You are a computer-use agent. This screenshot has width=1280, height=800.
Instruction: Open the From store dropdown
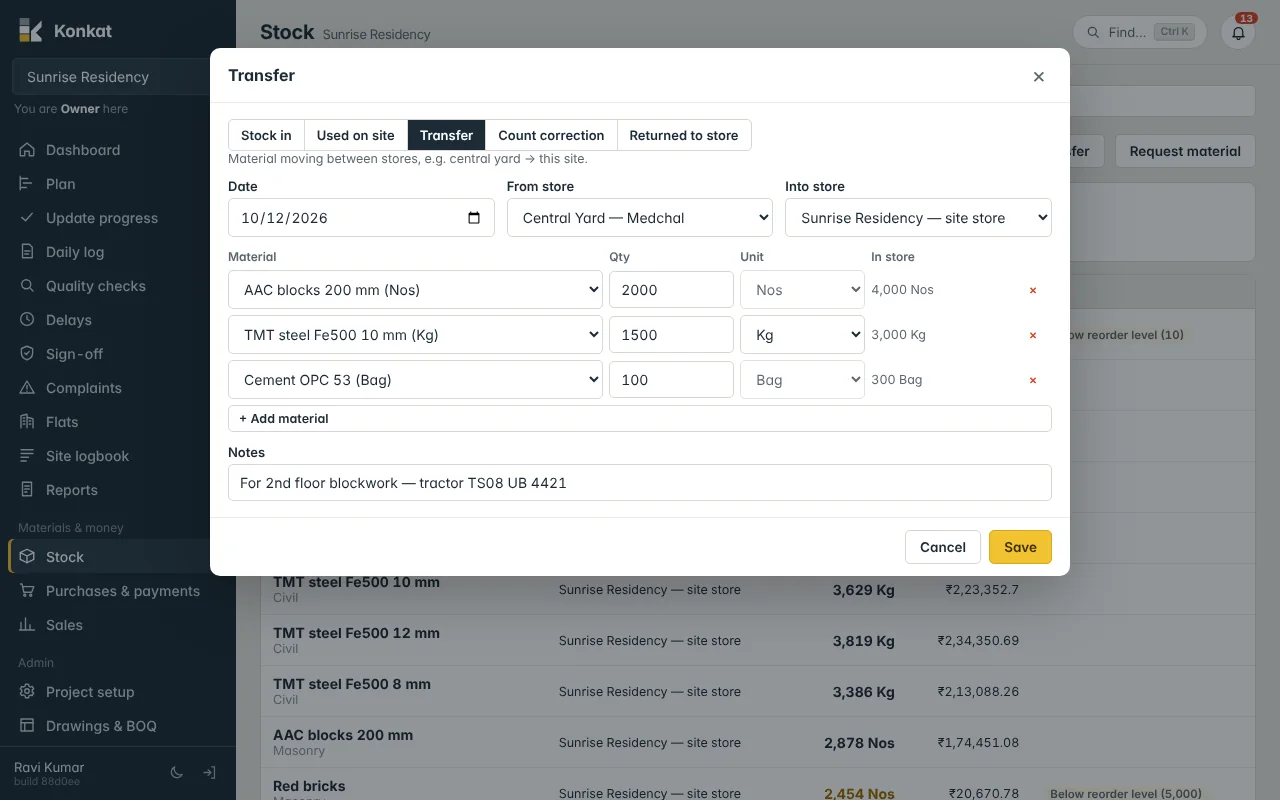pos(640,218)
